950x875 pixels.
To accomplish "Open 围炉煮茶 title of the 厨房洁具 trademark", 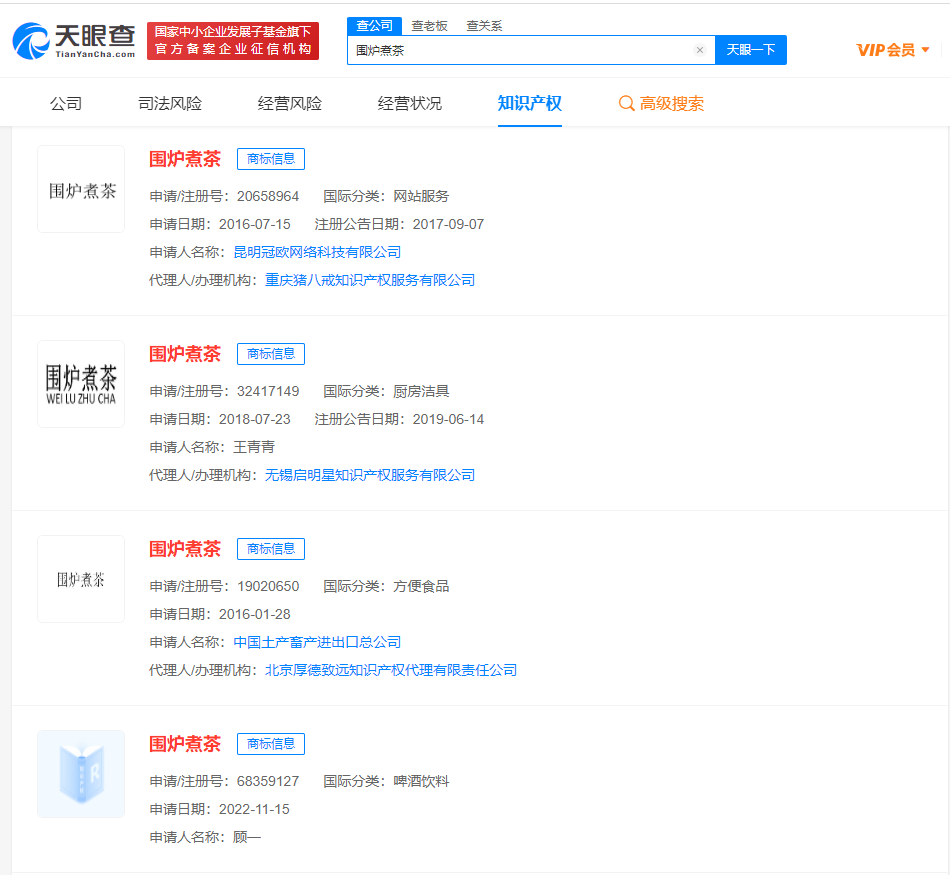I will [x=185, y=354].
